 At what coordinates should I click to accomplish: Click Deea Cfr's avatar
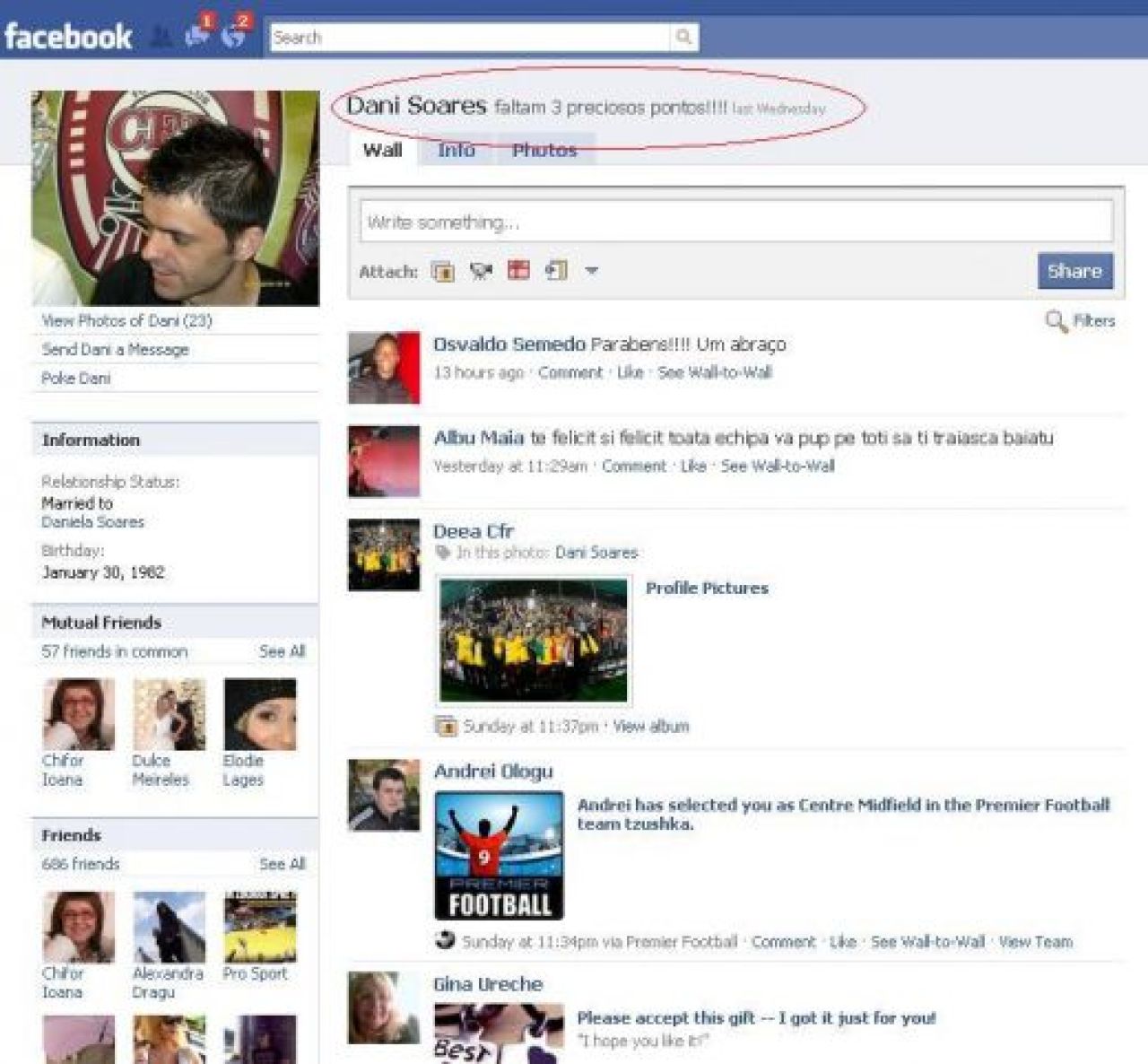[384, 554]
